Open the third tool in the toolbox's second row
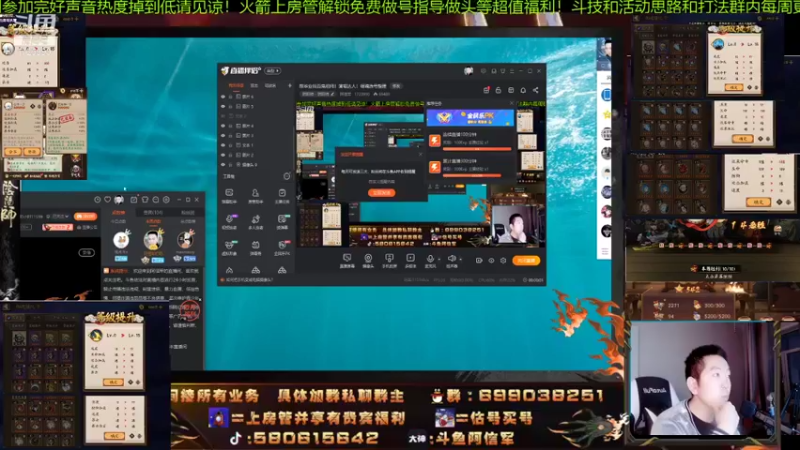800x450 pixels. coord(282,221)
